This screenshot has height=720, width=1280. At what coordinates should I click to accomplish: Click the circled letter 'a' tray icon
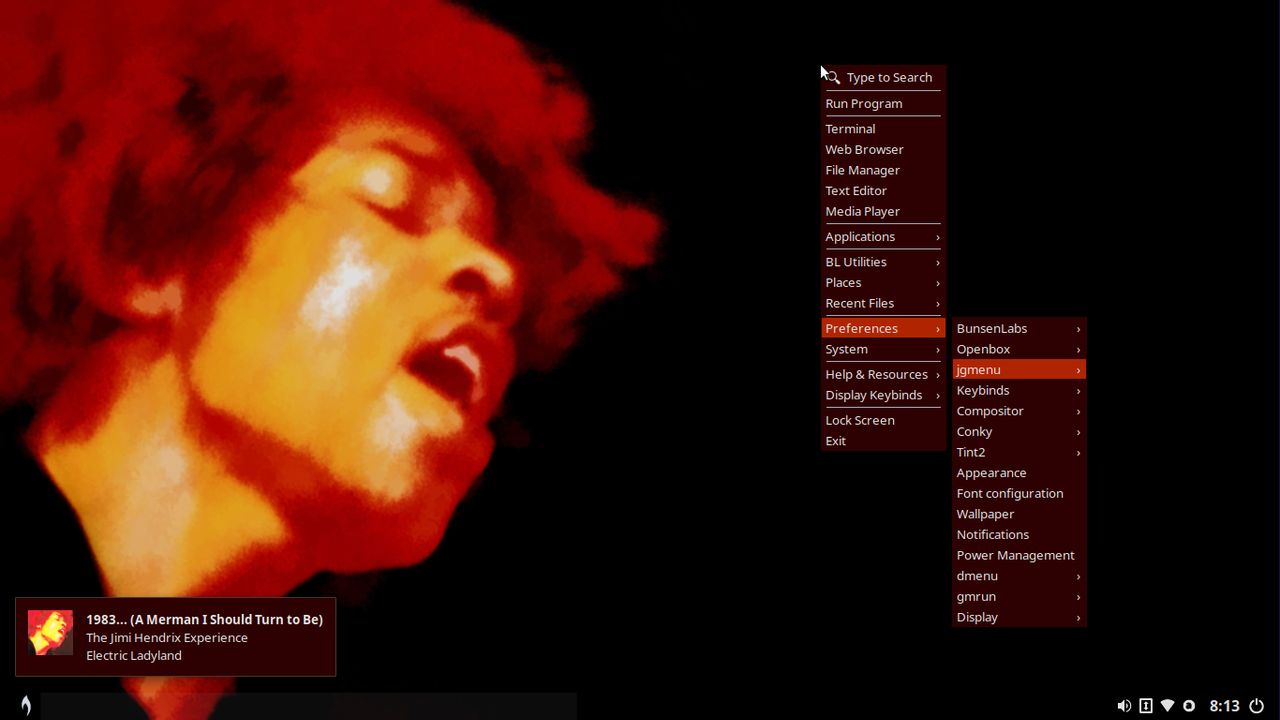point(1189,706)
